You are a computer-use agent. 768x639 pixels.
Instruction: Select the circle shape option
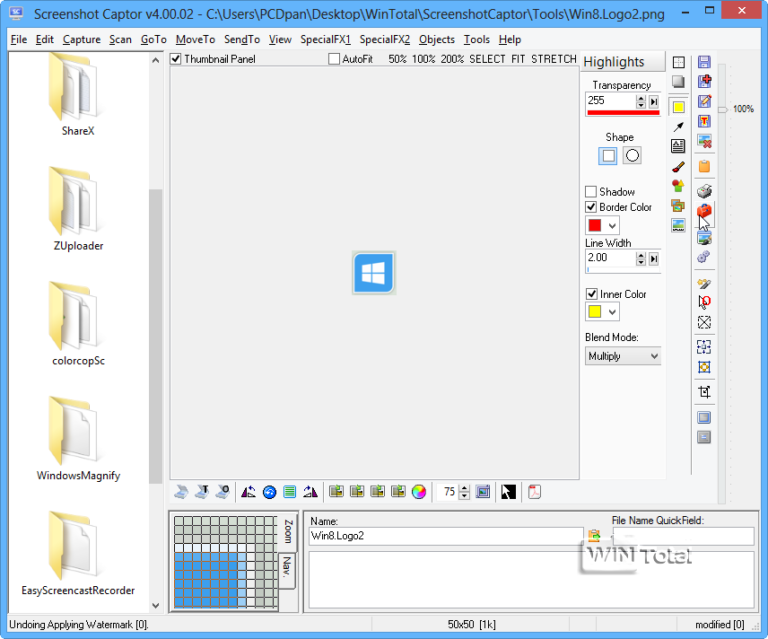point(632,156)
